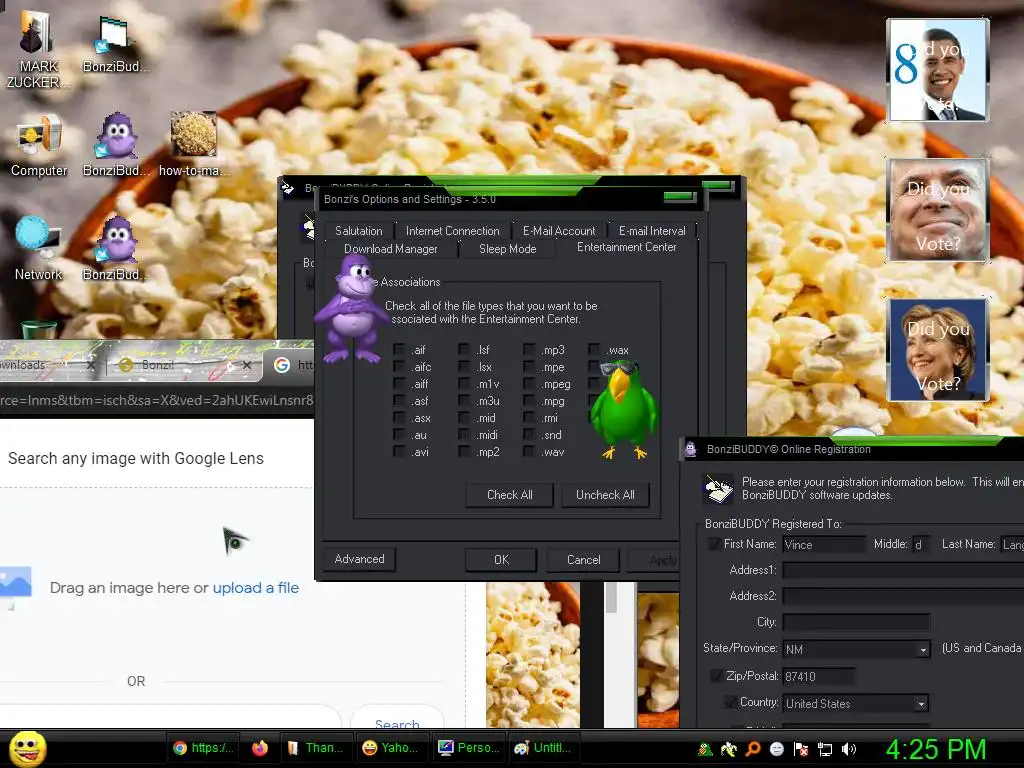The width and height of the screenshot is (1024, 768).
Task: Toggle the .avi file type checkbox
Action: pyautogui.click(x=399, y=452)
